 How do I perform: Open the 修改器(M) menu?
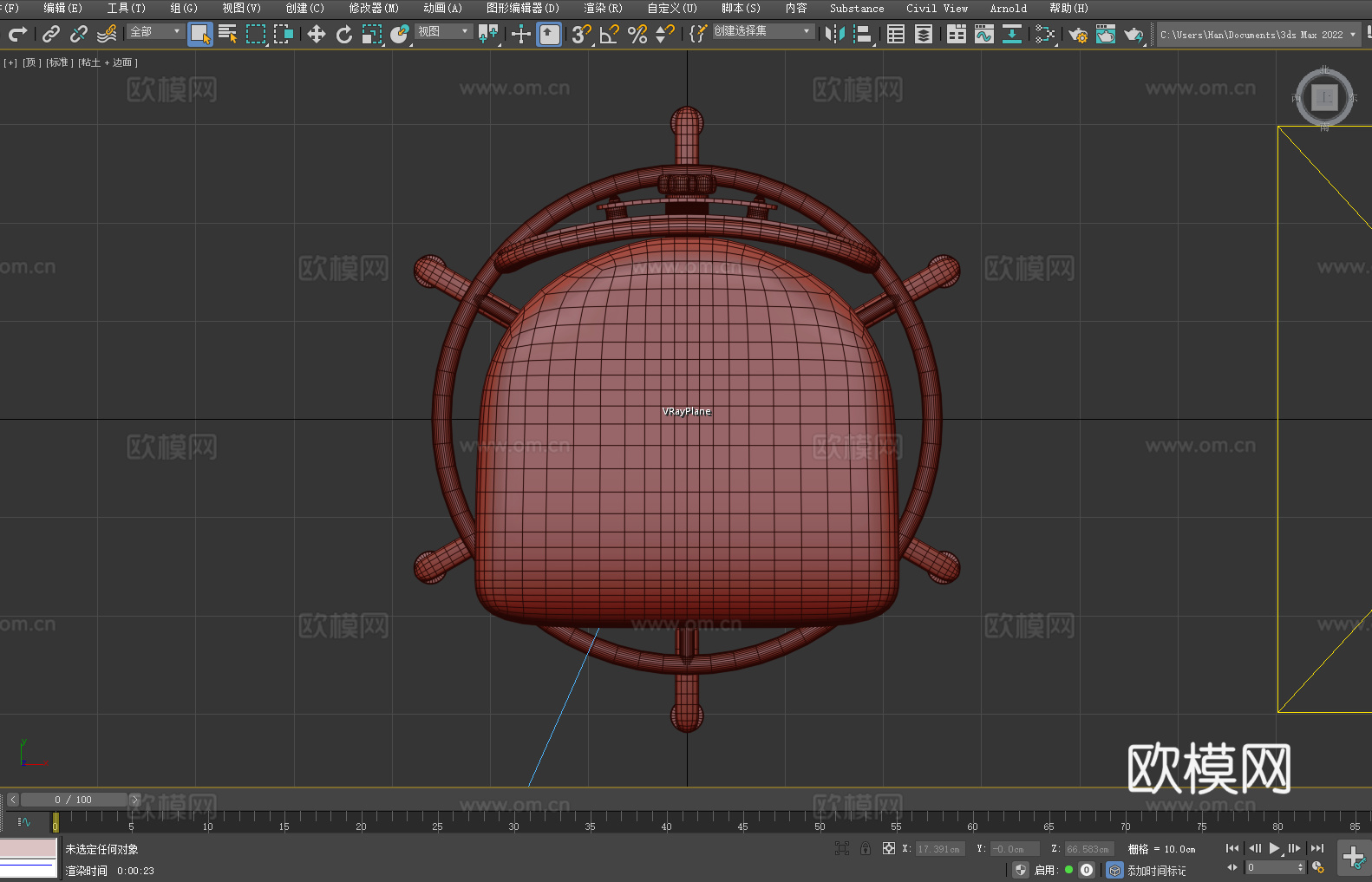click(374, 8)
